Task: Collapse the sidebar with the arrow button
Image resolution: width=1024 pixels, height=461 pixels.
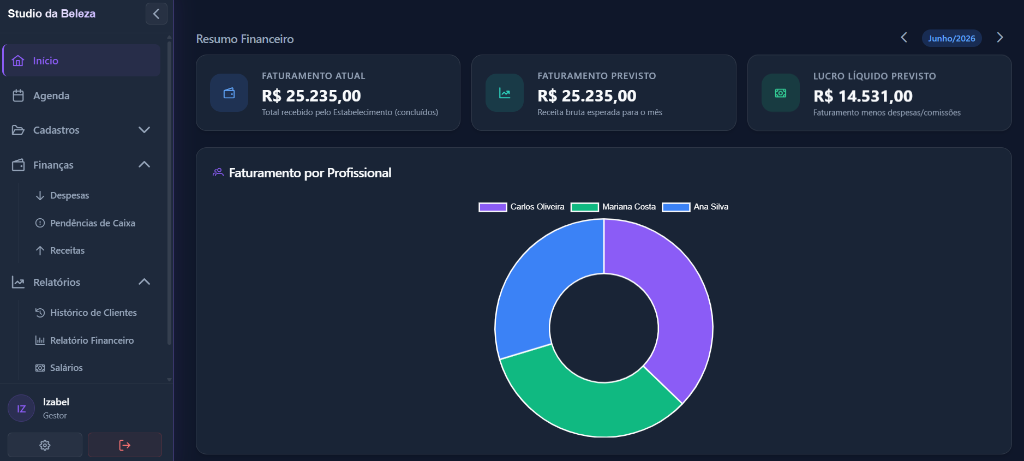Action: (x=157, y=14)
